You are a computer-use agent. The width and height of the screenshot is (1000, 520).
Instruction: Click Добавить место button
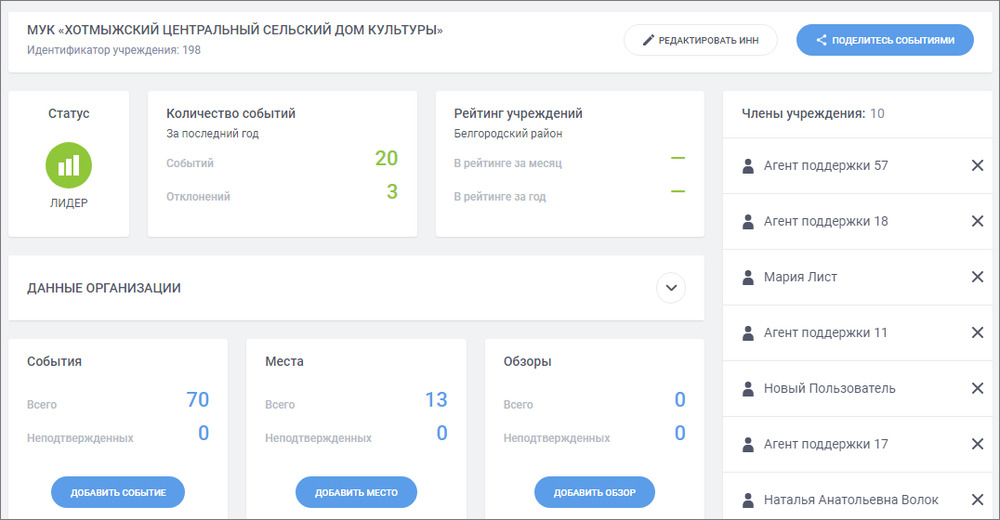(x=356, y=492)
